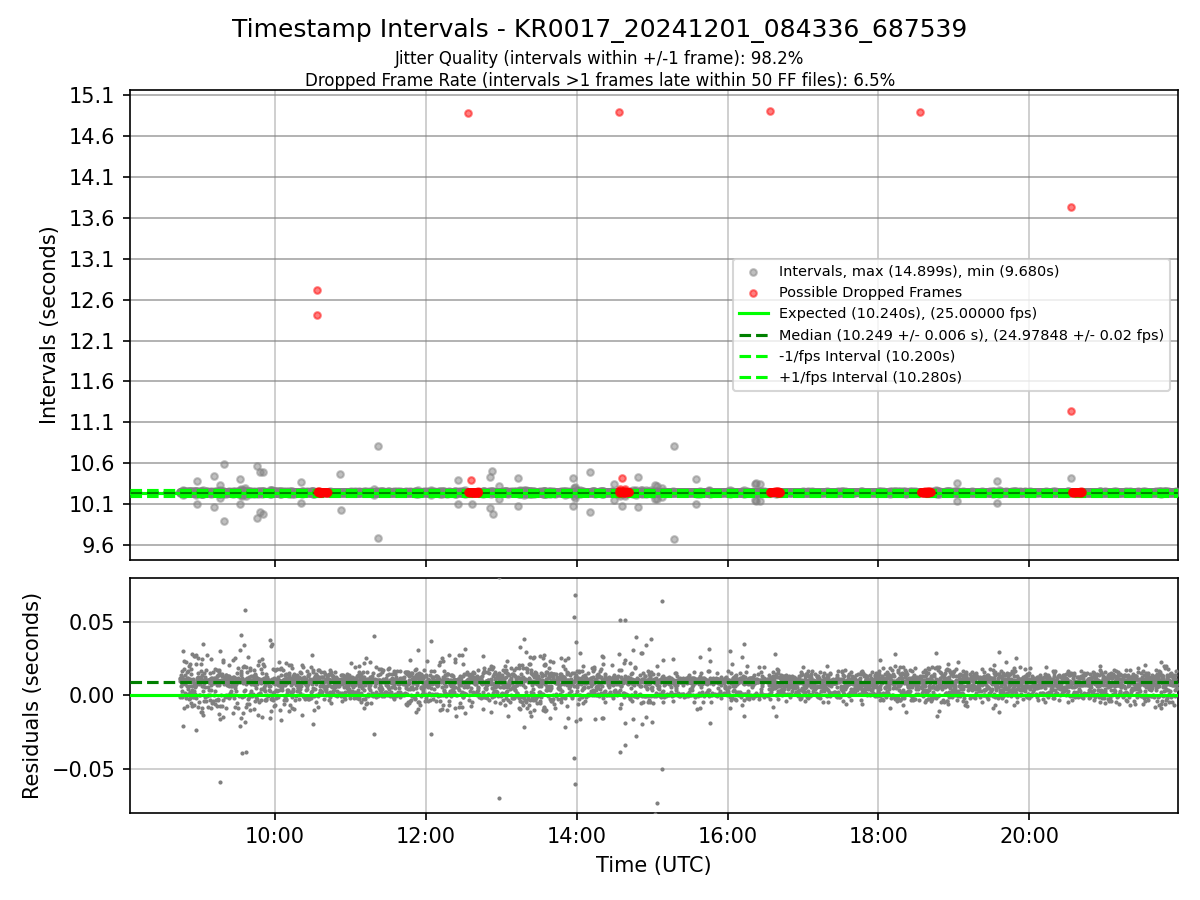The image size is (1200, 900).
Task: Click the red cluster on the median line near 16:40
Action: [x=775, y=492]
